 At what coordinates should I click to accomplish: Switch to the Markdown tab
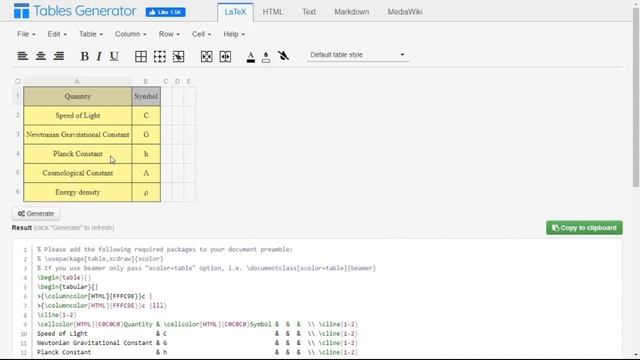[352, 12]
